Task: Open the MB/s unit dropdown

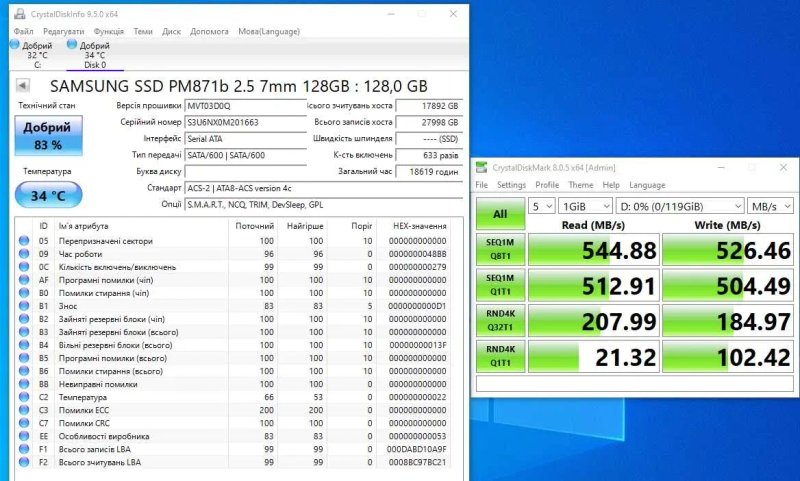Action: click(x=771, y=206)
